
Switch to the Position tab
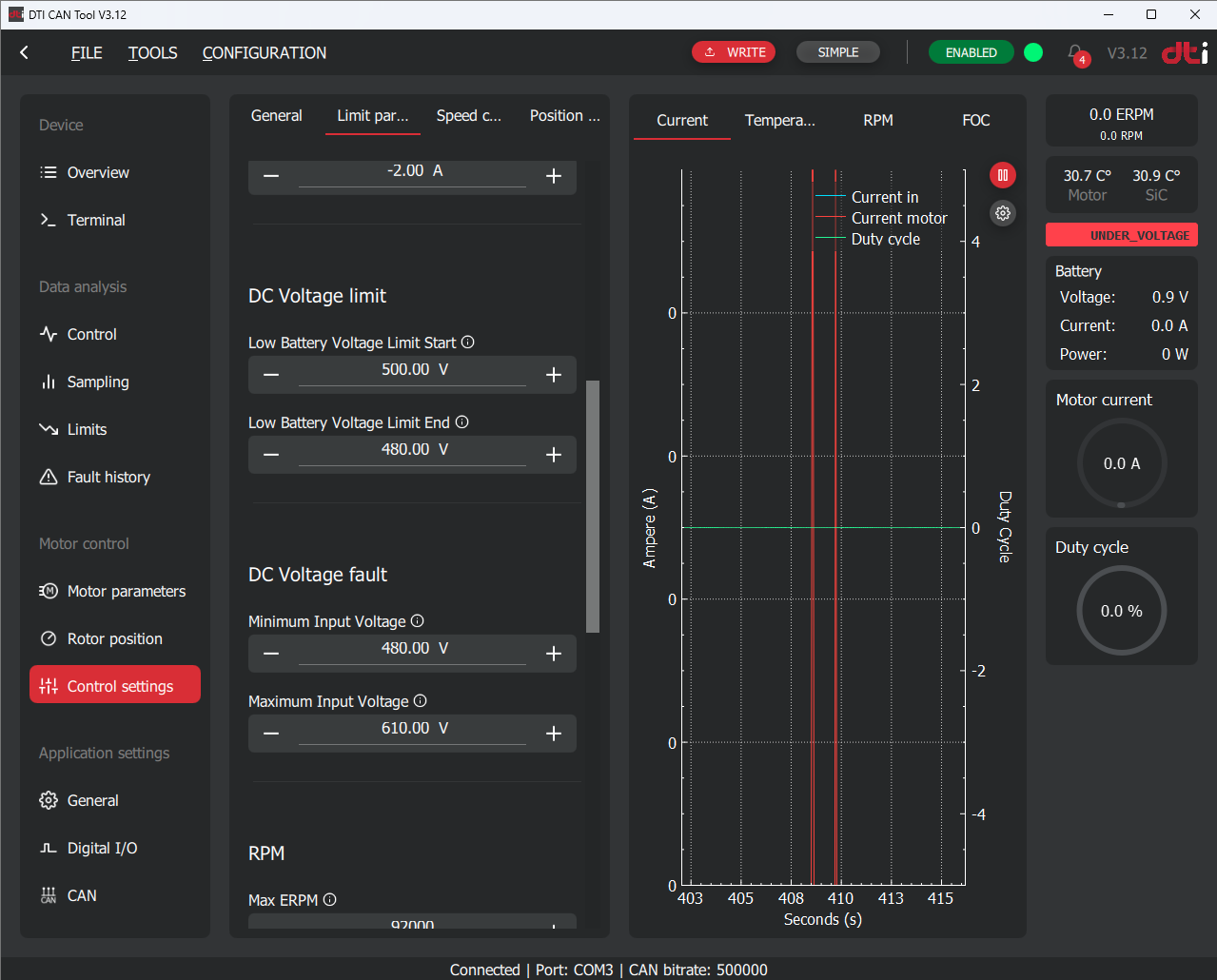click(565, 115)
